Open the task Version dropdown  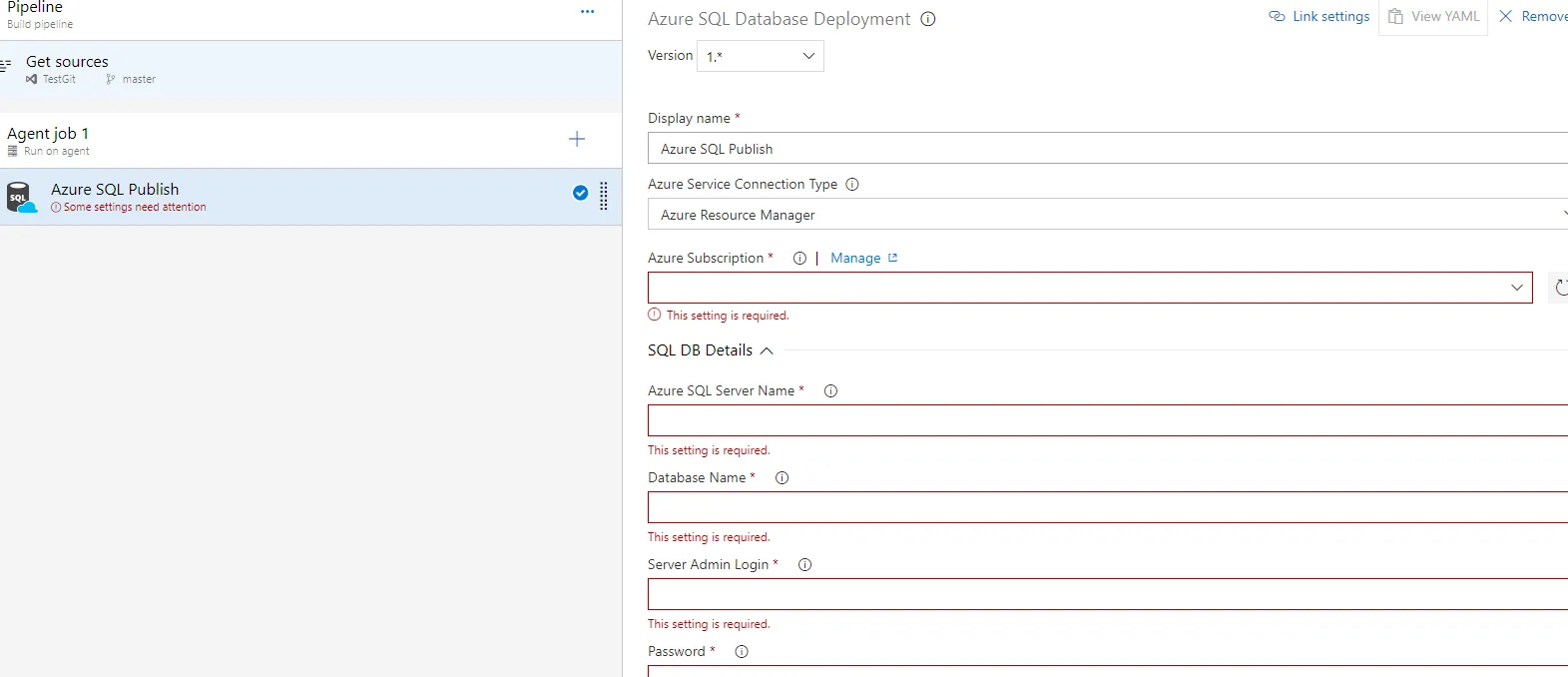(x=760, y=57)
